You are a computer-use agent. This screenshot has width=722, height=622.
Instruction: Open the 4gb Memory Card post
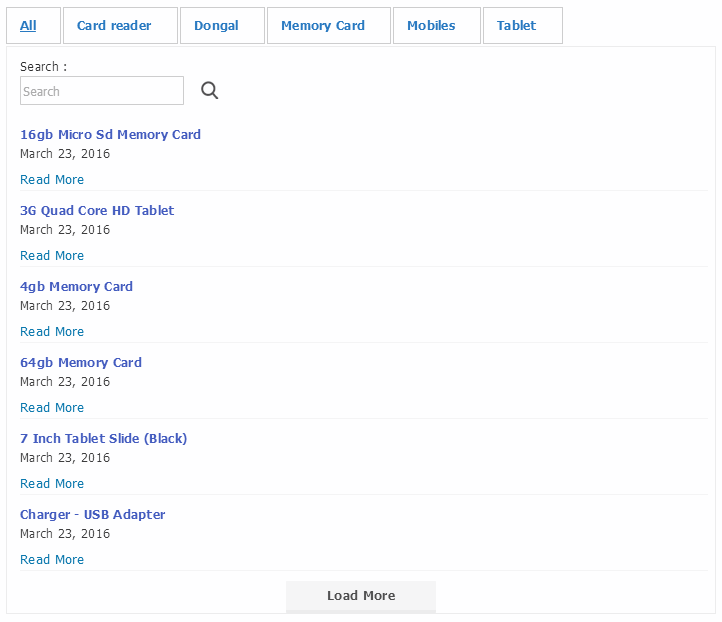[x=76, y=287]
